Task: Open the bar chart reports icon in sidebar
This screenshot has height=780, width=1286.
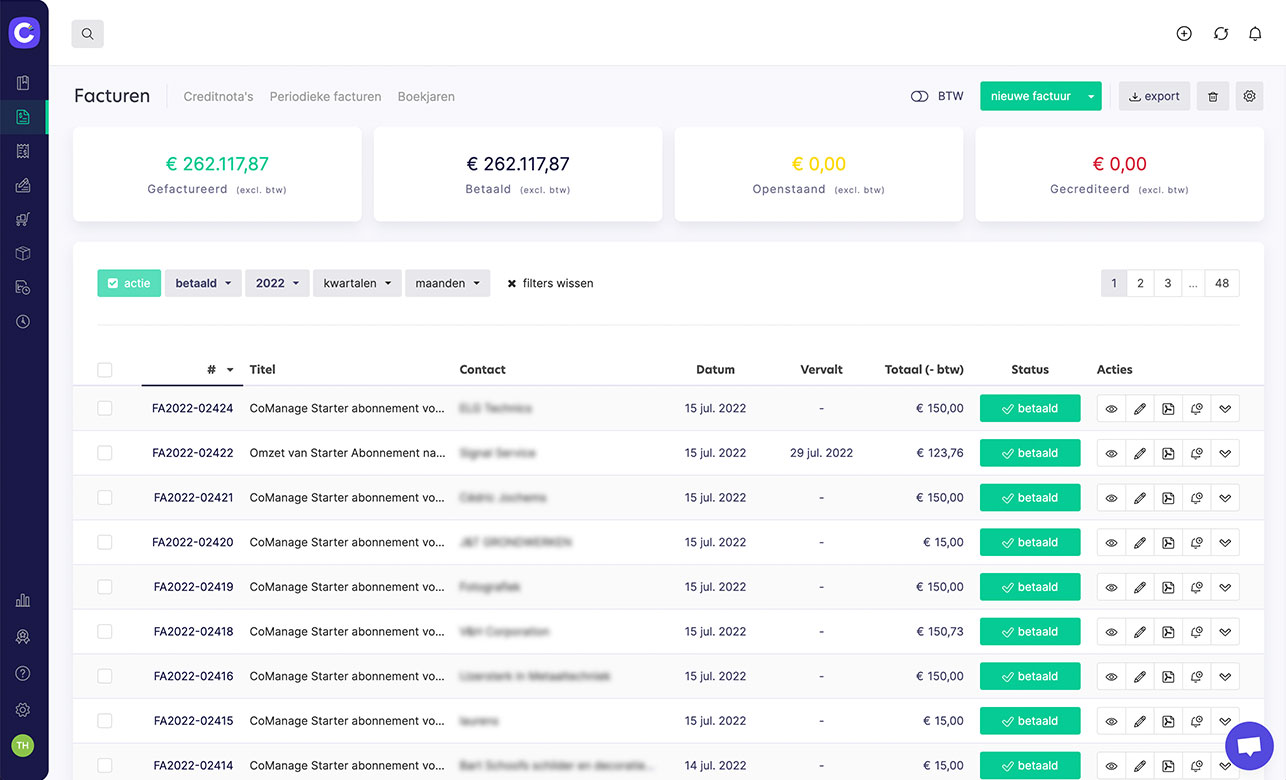Action: point(23,601)
